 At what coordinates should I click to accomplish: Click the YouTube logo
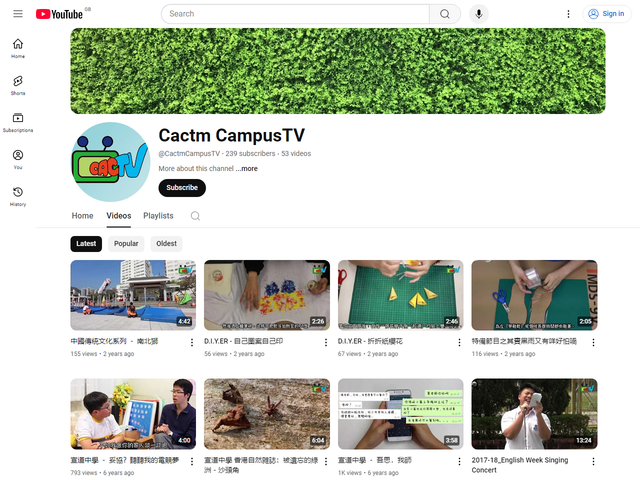(60, 14)
